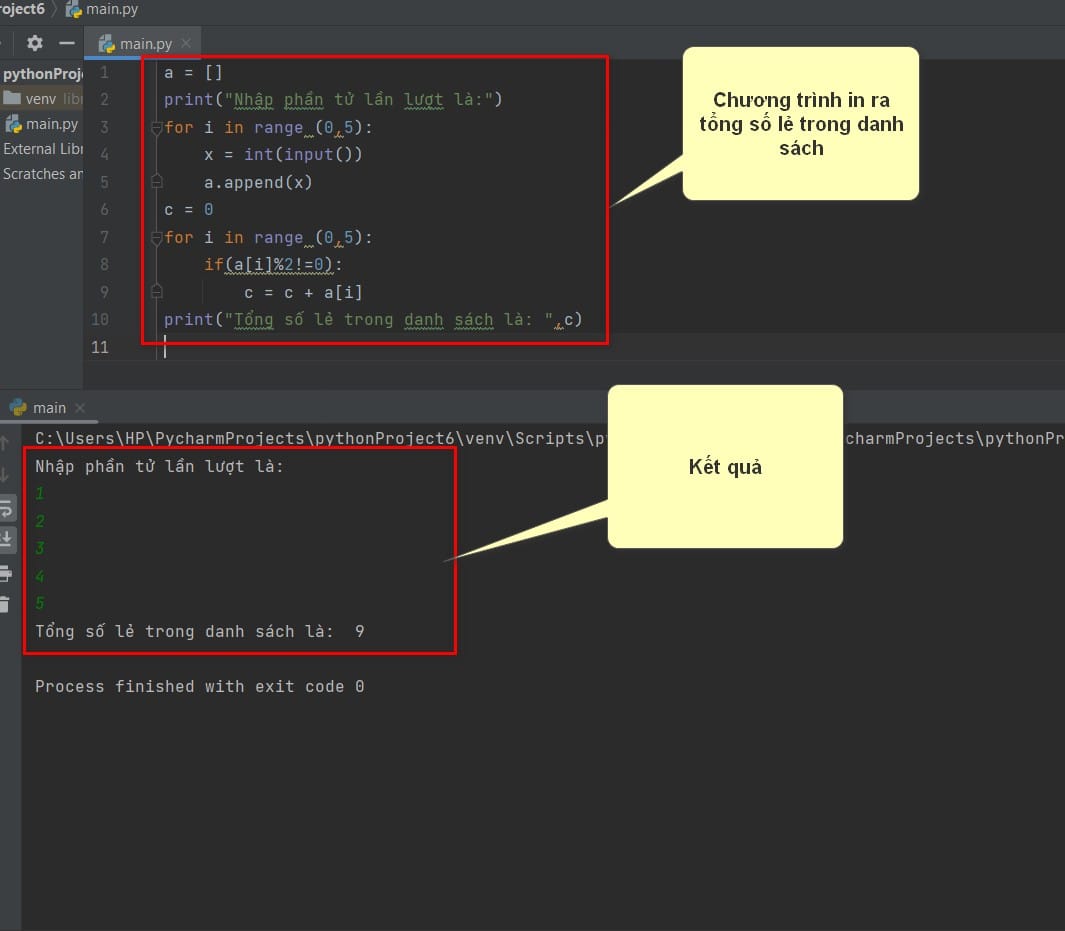Click code 'if(a[i]%2!=0):'
Screen dimensions: 1065x931
(x=273, y=265)
